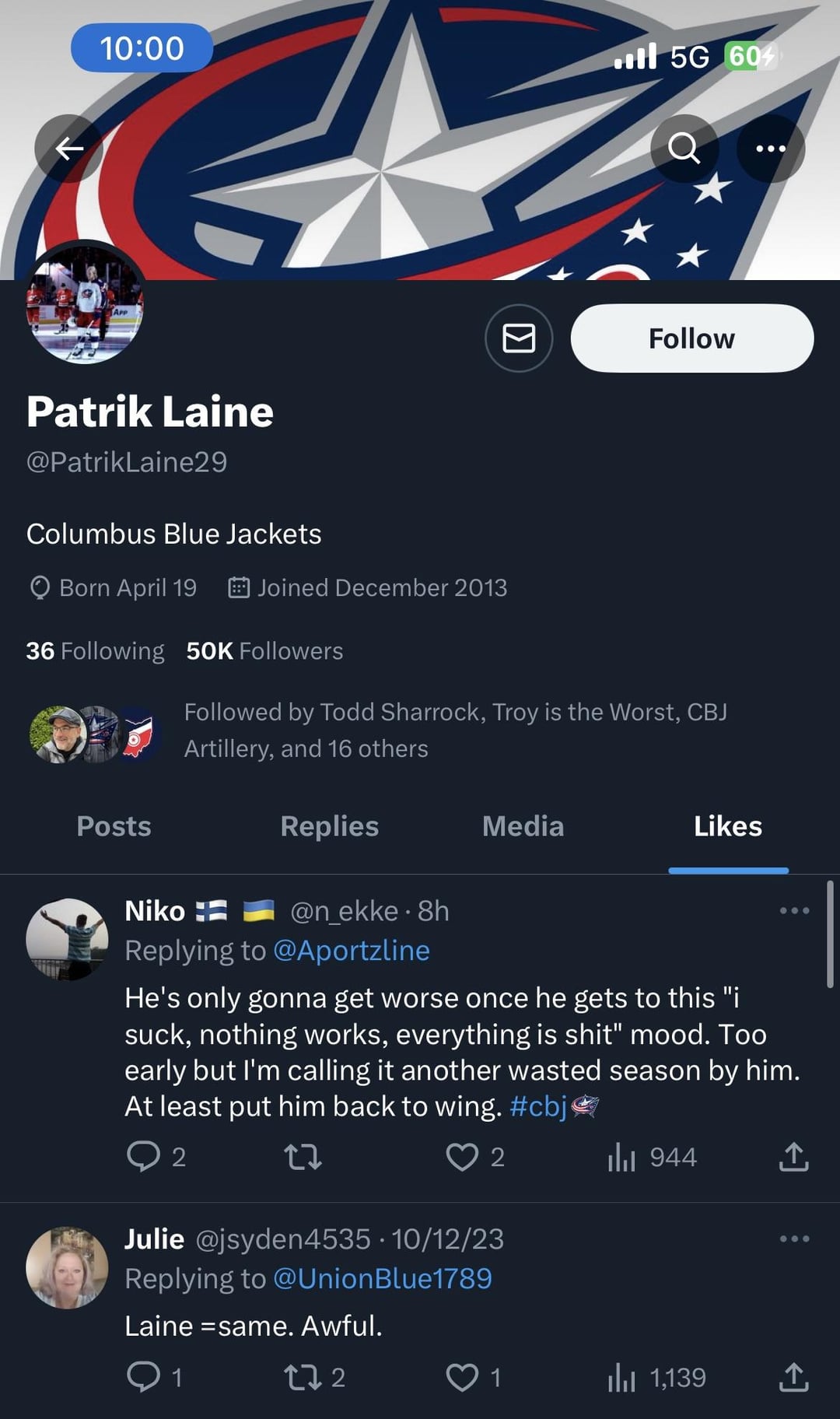
Task: Open the Media tab
Action: coord(523,826)
